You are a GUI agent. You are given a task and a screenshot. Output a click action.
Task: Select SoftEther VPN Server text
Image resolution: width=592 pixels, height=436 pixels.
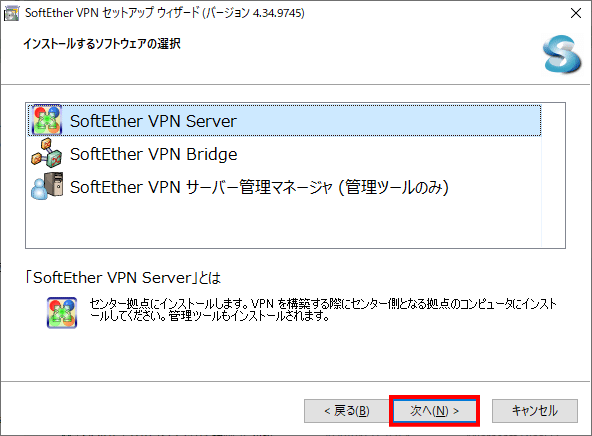153,121
